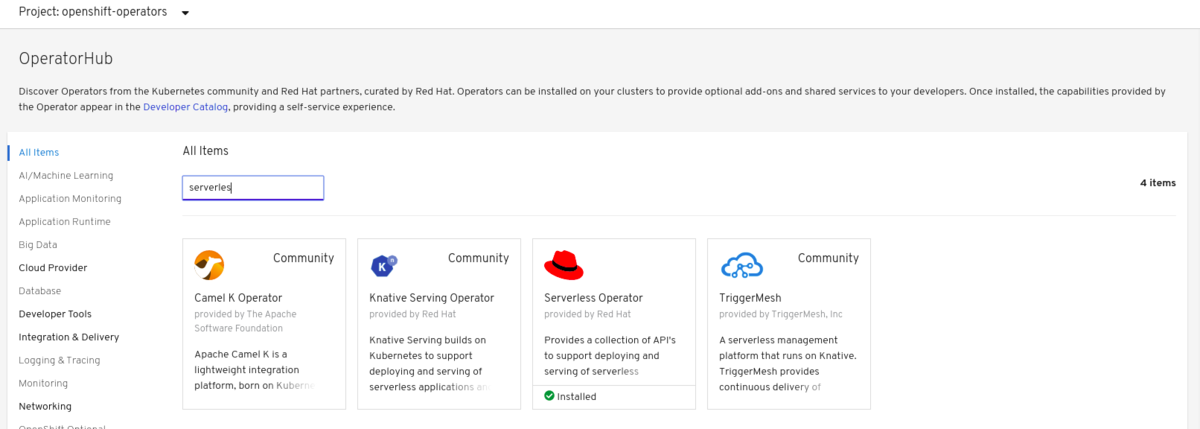Click the Camel K Operator logo

click(x=209, y=265)
